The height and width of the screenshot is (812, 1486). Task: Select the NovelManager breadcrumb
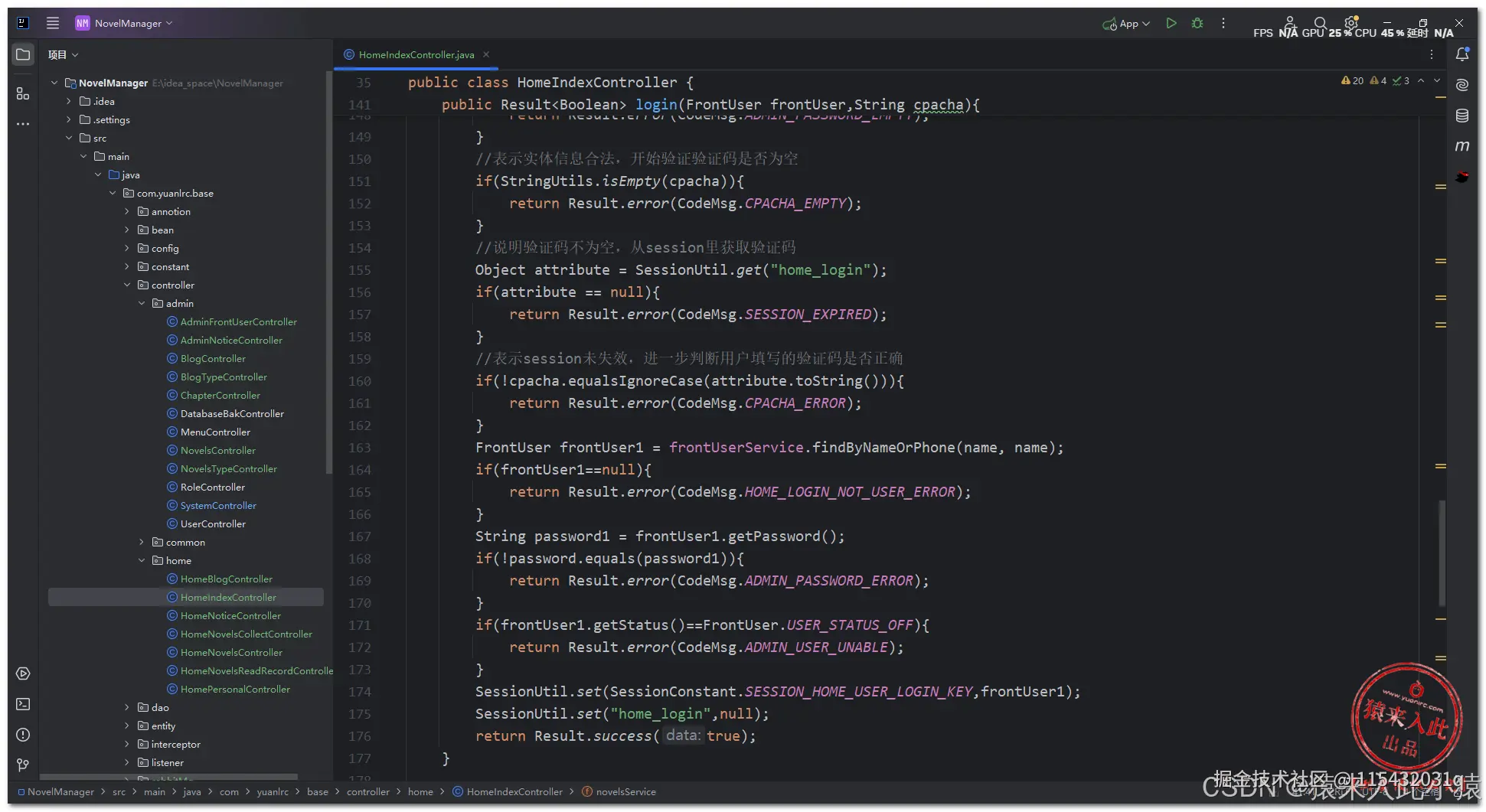pyautogui.click(x=56, y=791)
